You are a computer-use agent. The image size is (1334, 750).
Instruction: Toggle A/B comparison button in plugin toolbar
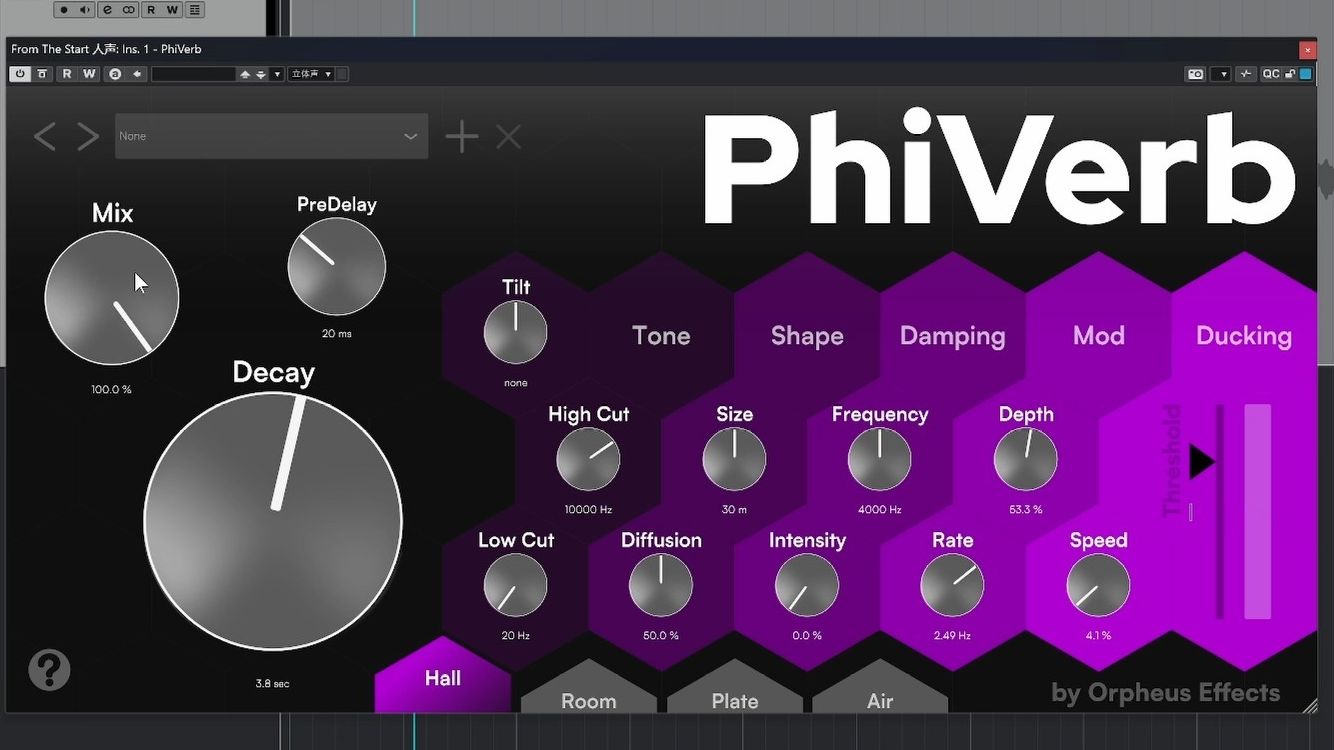[x=115, y=74]
